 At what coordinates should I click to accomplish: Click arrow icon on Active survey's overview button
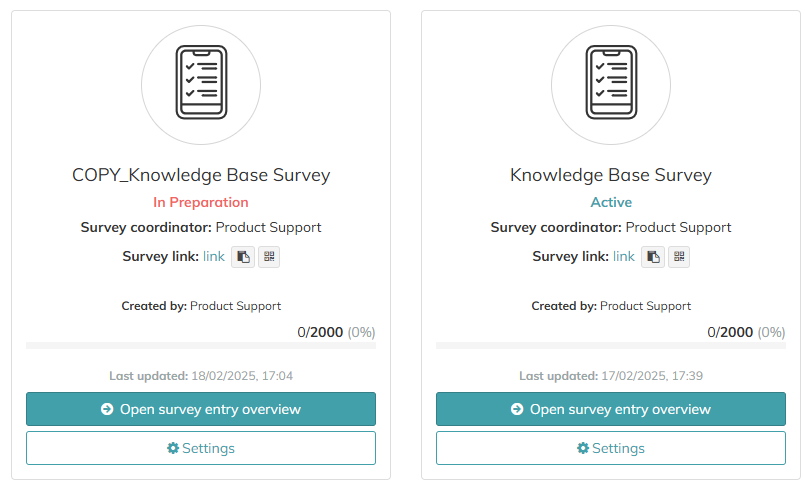click(517, 409)
